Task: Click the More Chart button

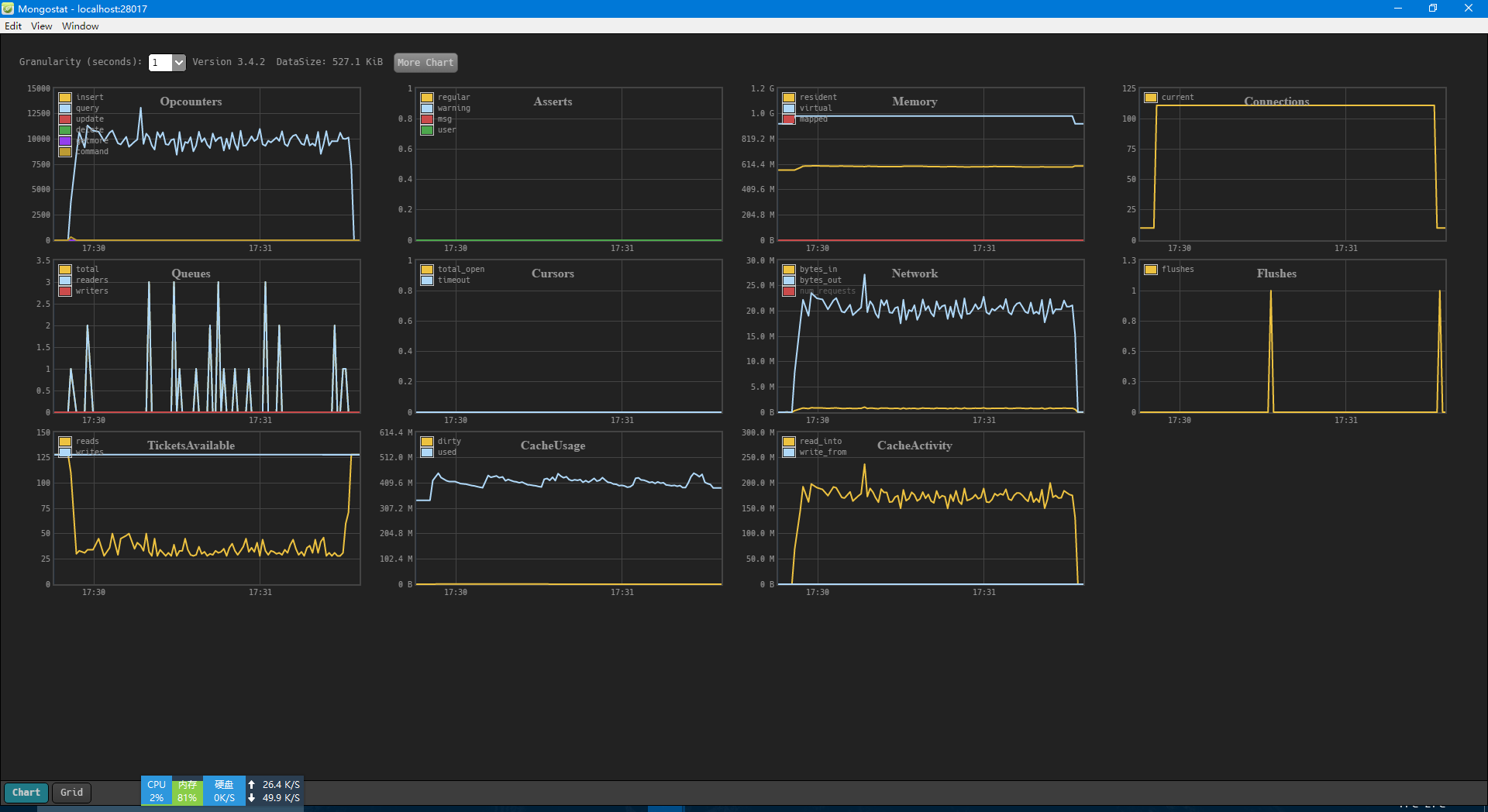Action: (x=425, y=62)
